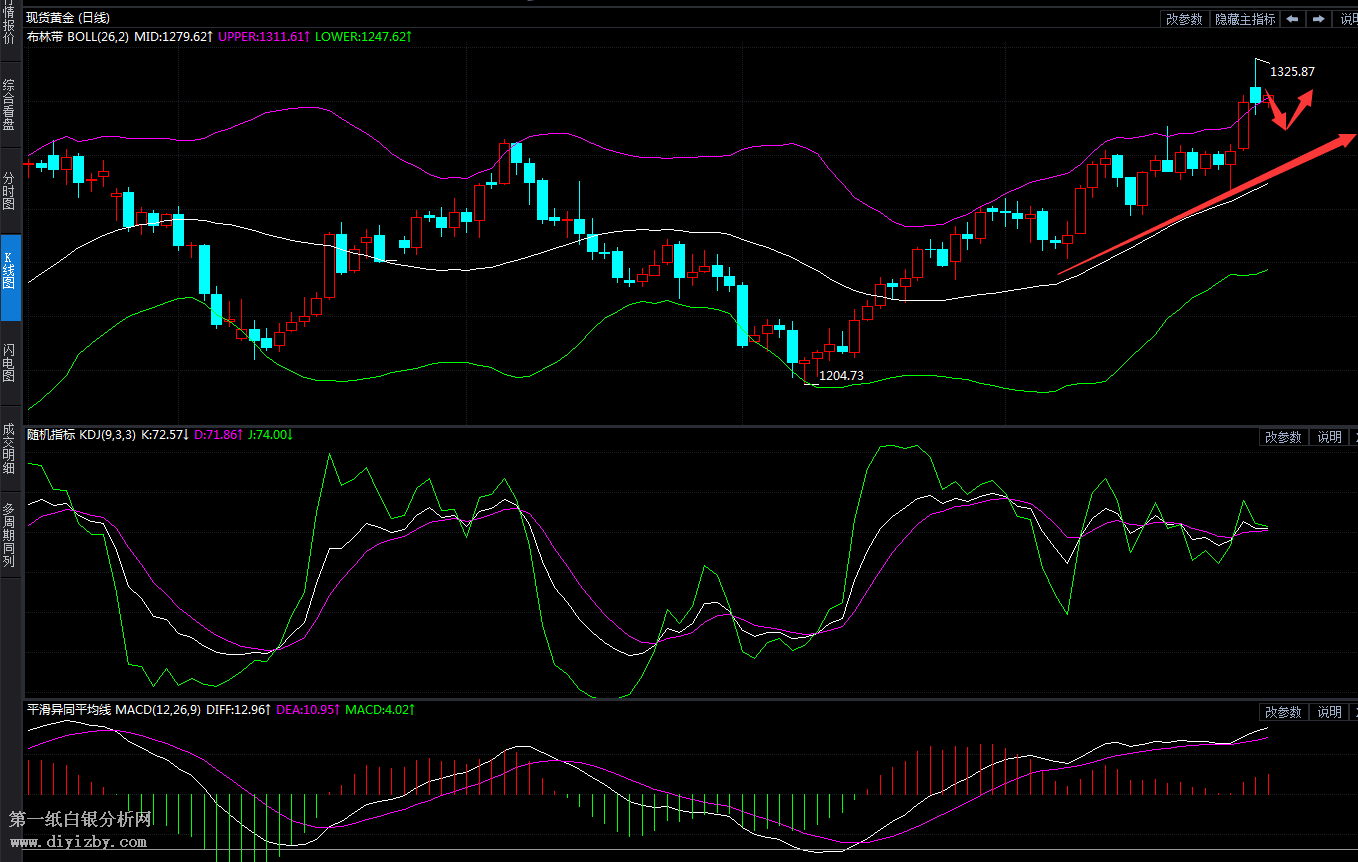Click the 1204.73 low price label
The width and height of the screenshot is (1358, 862).
[x=841, y=376]
